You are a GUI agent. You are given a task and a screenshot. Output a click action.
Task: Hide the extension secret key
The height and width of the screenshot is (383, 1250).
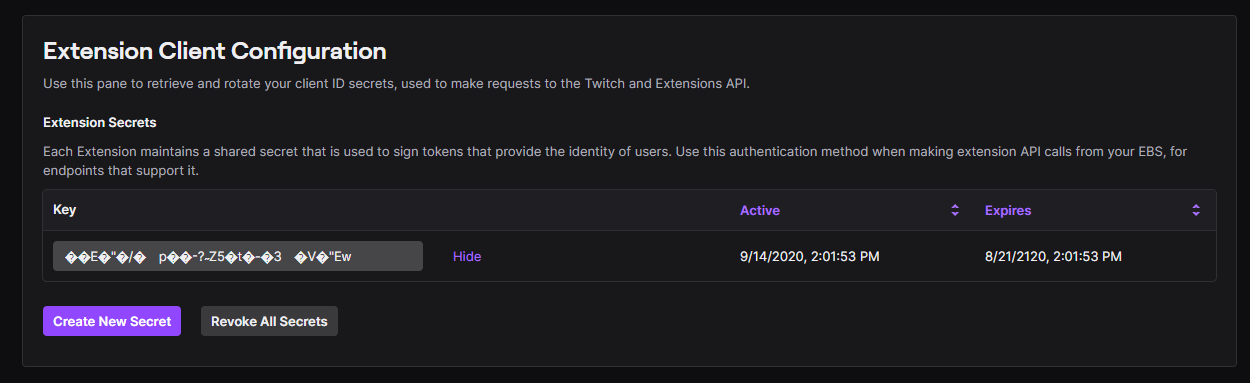[x=467, y=256]
